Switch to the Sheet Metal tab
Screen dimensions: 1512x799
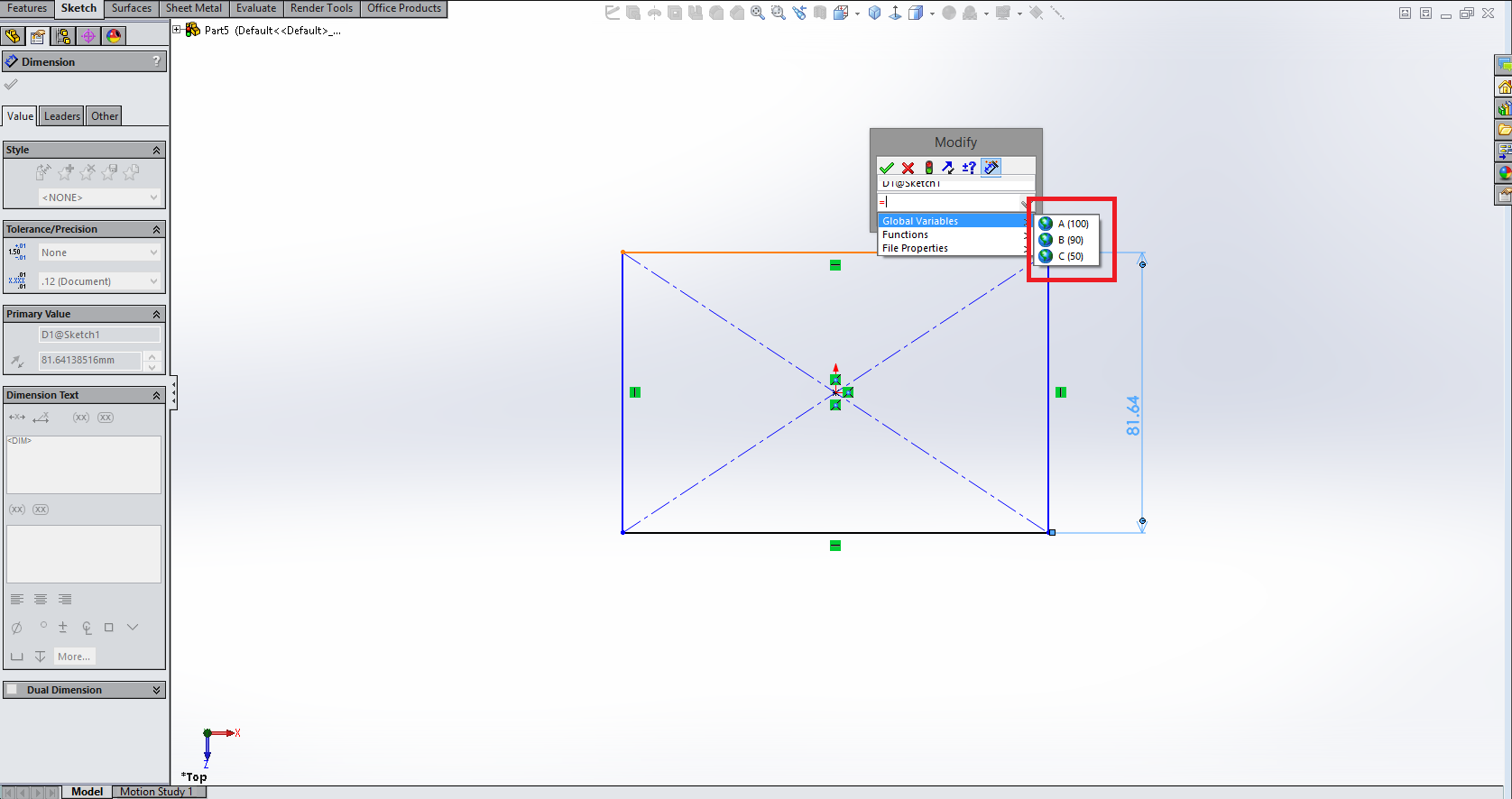[x=194, y=8]
